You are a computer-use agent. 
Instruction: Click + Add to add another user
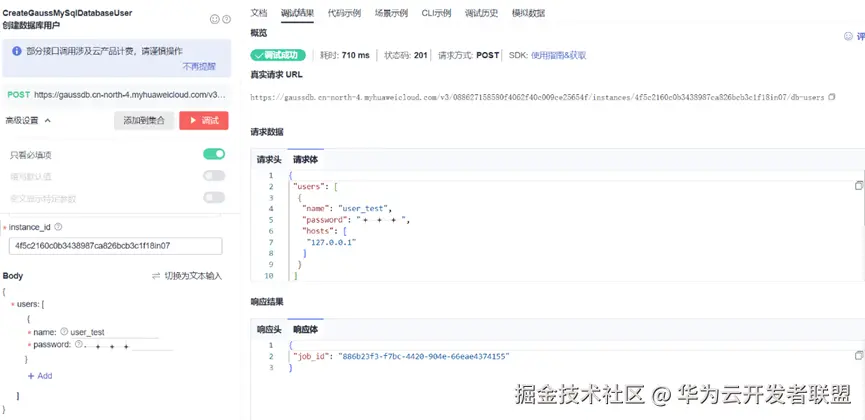[40, 376]
